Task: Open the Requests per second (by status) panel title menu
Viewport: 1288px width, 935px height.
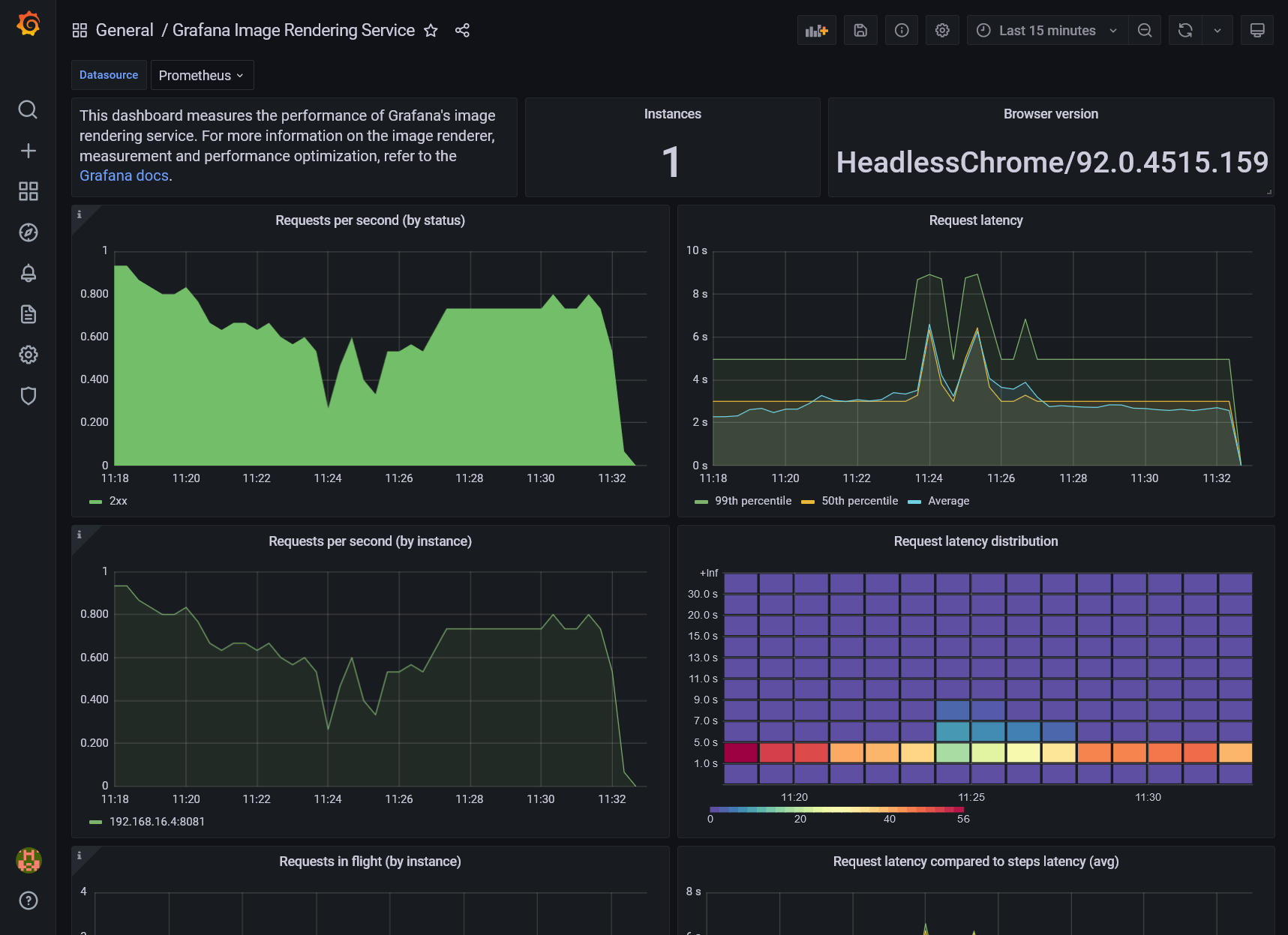Action: point(370,220)
